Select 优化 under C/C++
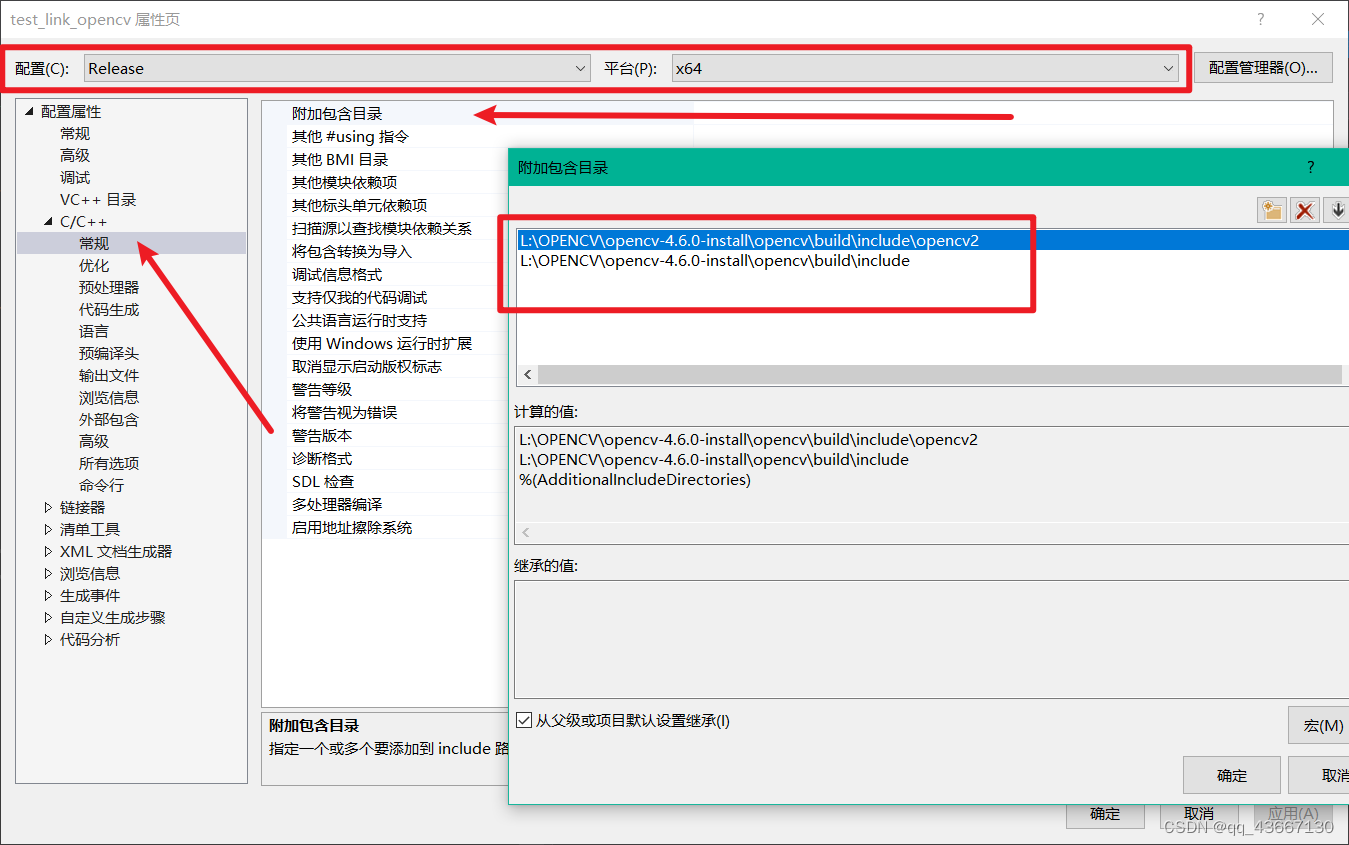Viewport: 1349px width, 845px height. [x=94, y=265]
